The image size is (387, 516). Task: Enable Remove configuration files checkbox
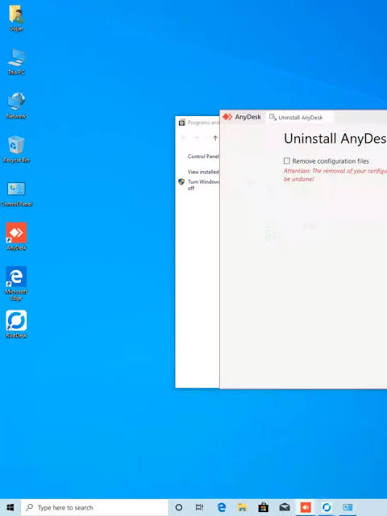287,161
